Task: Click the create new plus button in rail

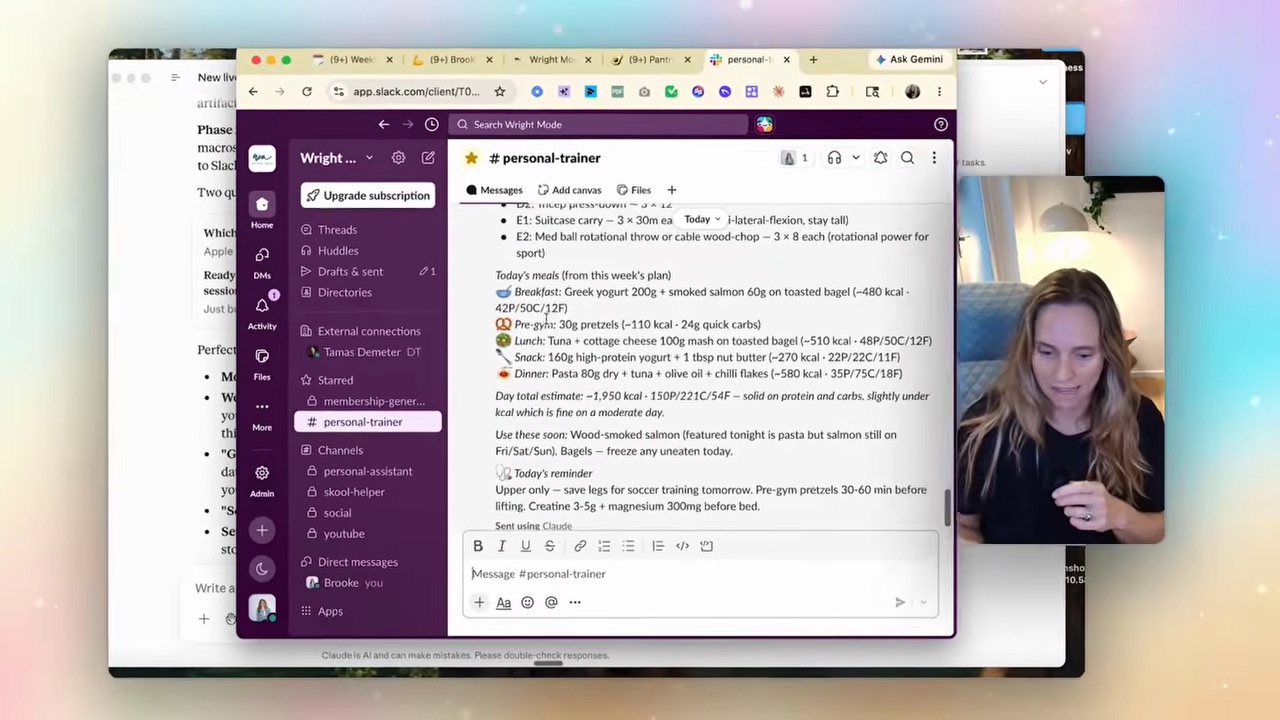Action: click(262, 530)
